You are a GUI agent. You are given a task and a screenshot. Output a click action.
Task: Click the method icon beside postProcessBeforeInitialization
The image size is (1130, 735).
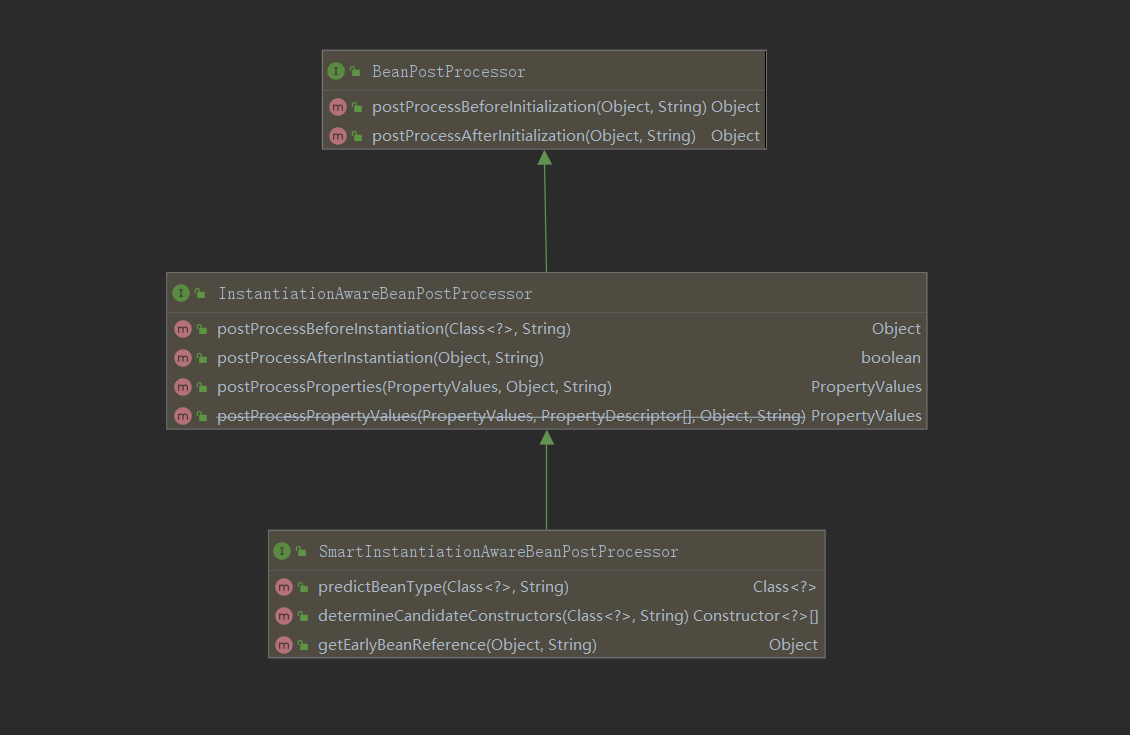[x=338, y=106]
